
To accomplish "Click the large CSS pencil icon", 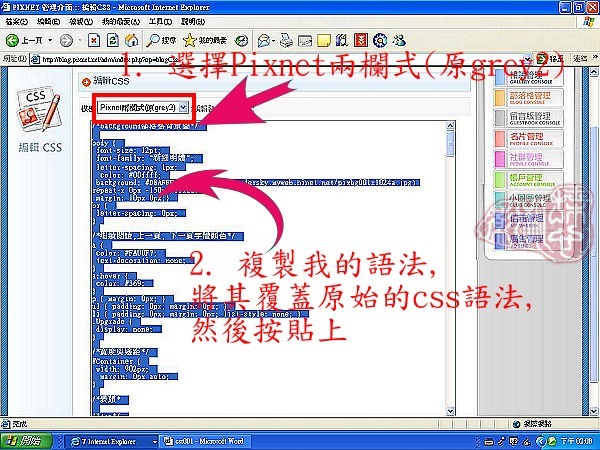I will pyautogui.click(x=39, y=109).
